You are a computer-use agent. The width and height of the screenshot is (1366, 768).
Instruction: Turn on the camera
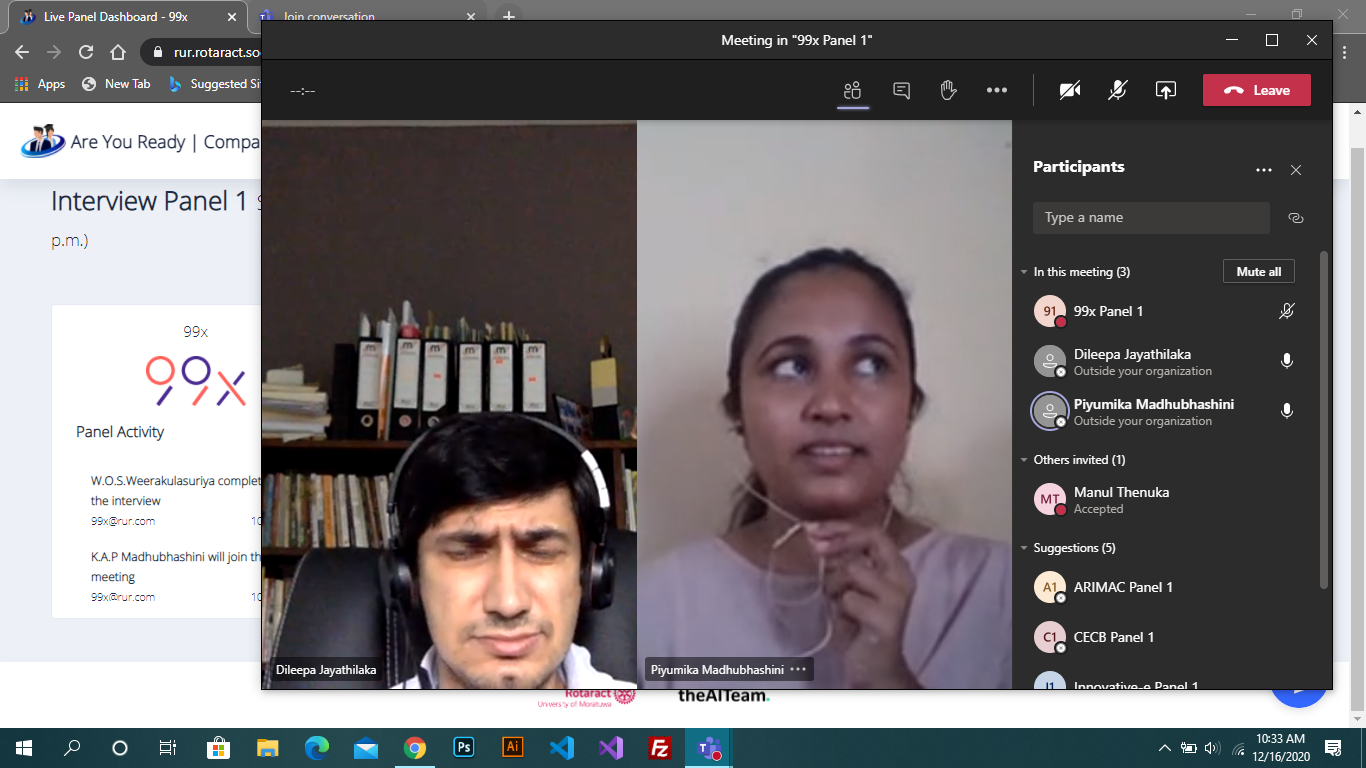1070,90
